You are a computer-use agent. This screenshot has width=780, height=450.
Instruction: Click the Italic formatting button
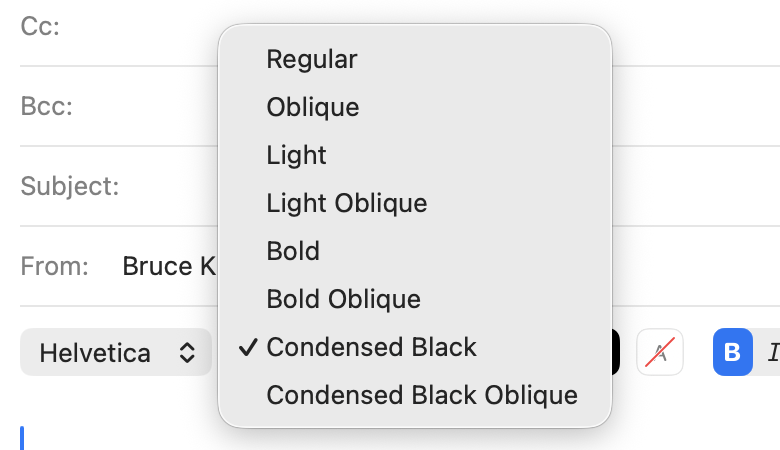[x=771, y=352]
